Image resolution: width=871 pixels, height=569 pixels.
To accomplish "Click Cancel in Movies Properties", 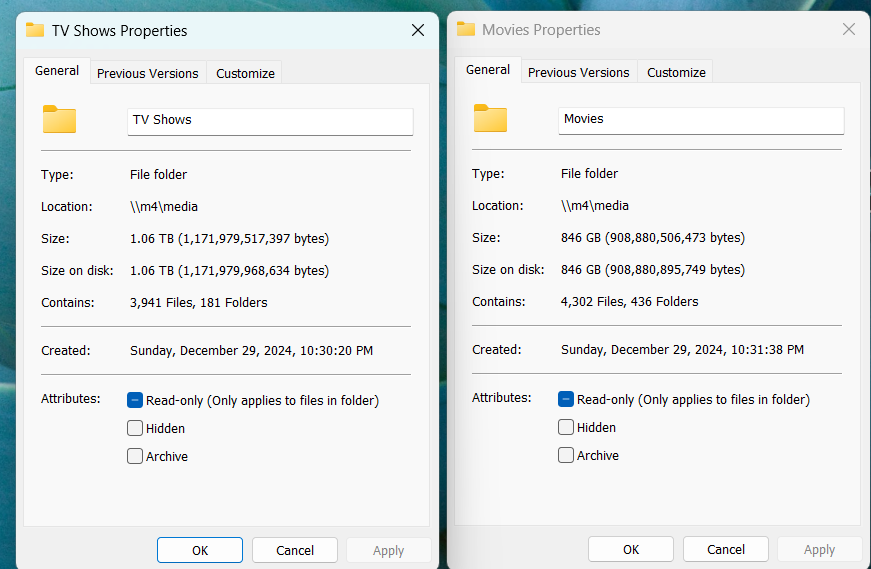I will click(x=726, y=549).
